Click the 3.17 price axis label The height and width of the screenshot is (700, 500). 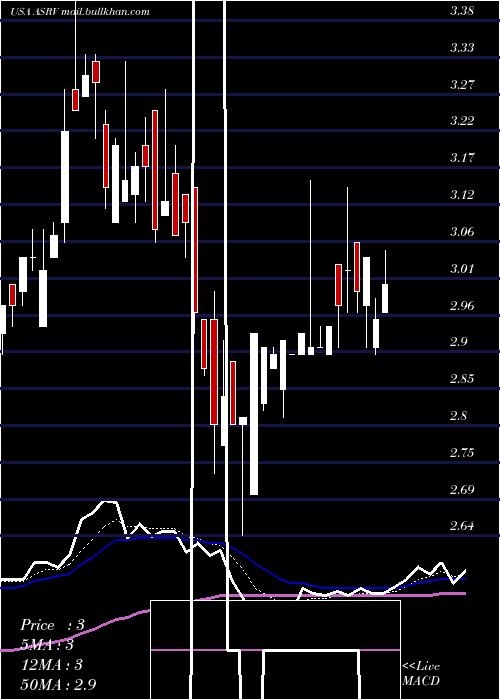462,158
